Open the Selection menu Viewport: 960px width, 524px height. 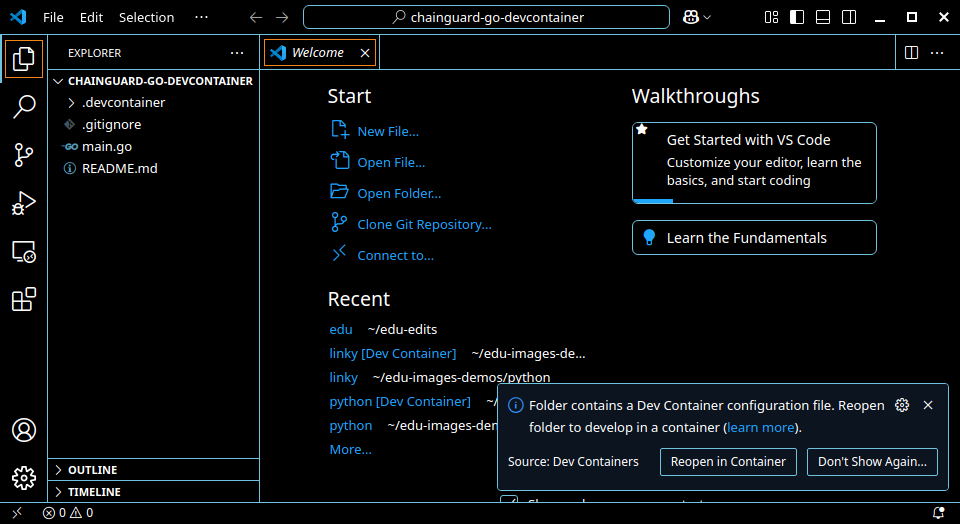[146, 17]
